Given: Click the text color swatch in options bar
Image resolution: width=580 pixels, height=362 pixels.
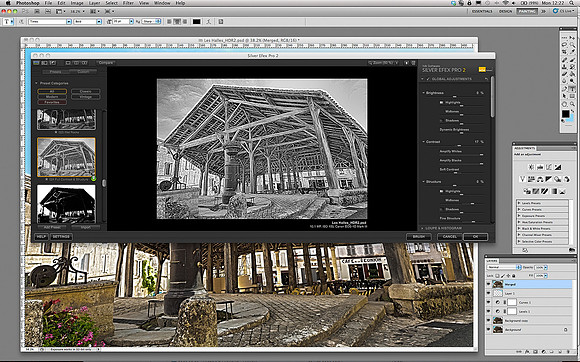Looking at the screenshot, I should click(196, 21).
